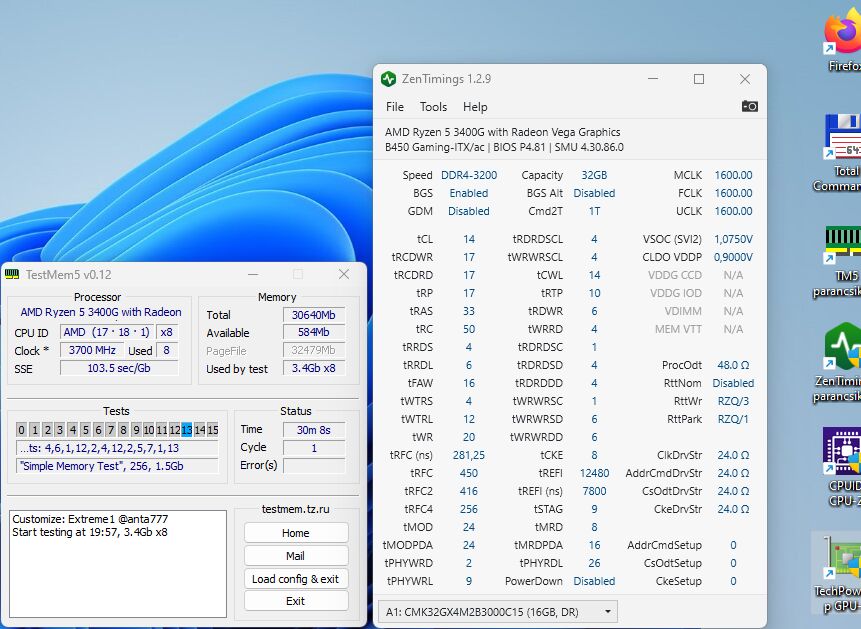This screenshot has width=861, height=629.
Task: Click the Speed value DDR4-3200
Action: 469,175
